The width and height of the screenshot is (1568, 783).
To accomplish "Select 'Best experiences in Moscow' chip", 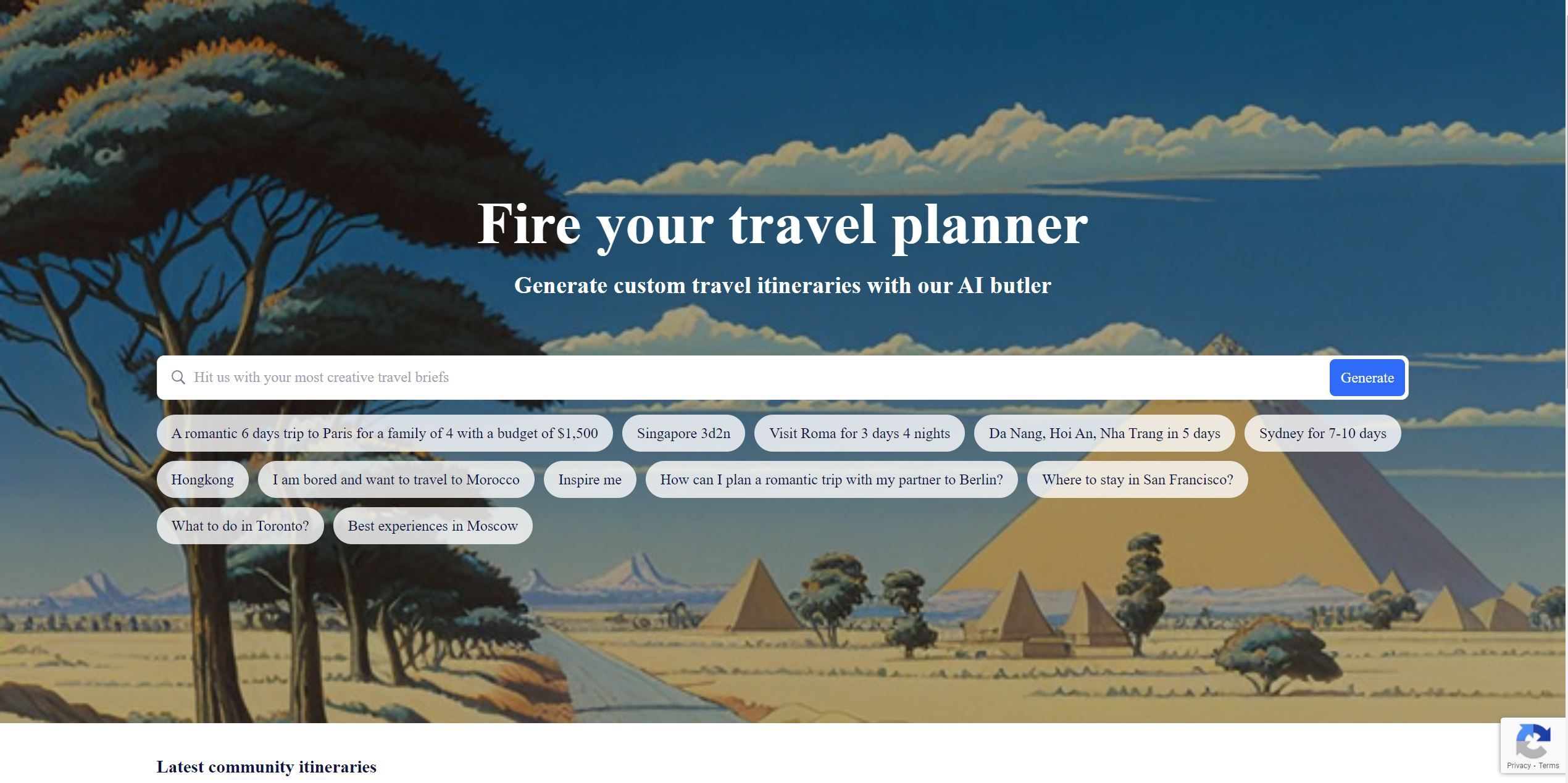I will point(433,525).
